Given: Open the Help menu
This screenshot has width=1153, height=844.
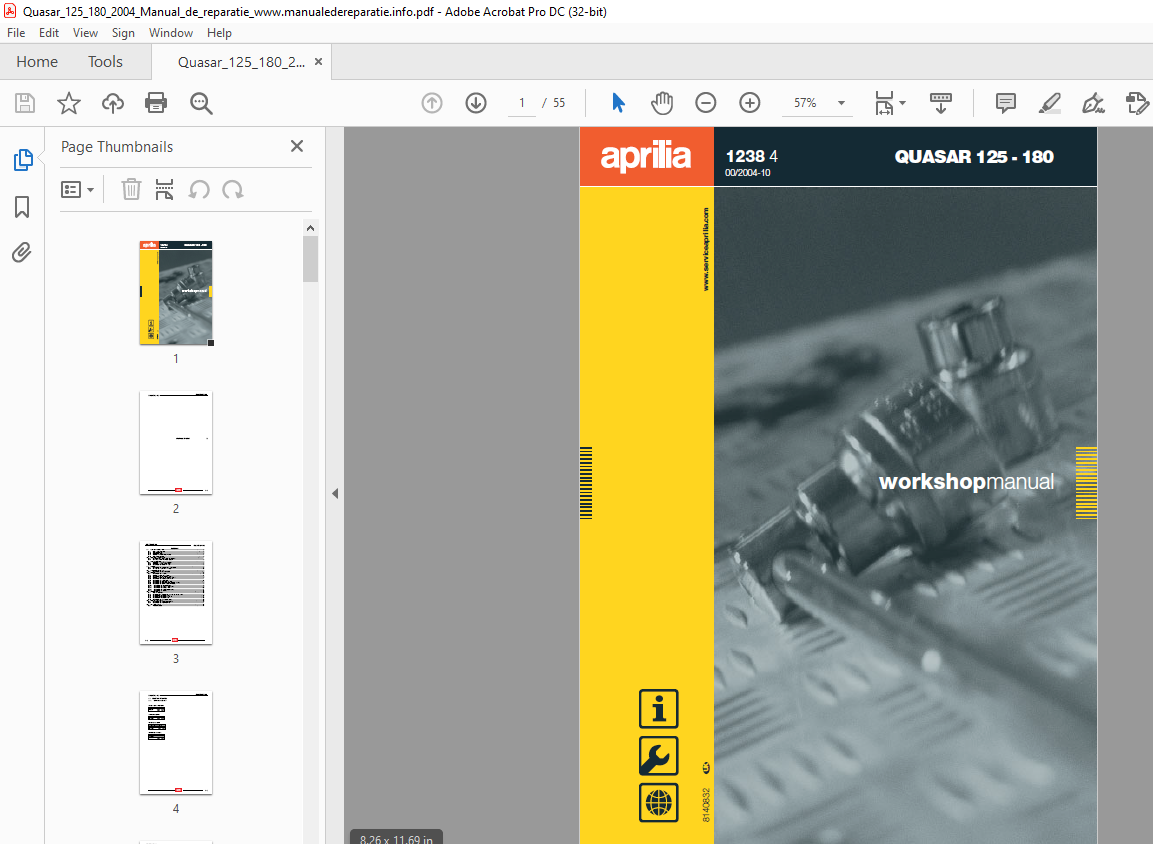Looking at the screenshot, I should pos(219,32).
